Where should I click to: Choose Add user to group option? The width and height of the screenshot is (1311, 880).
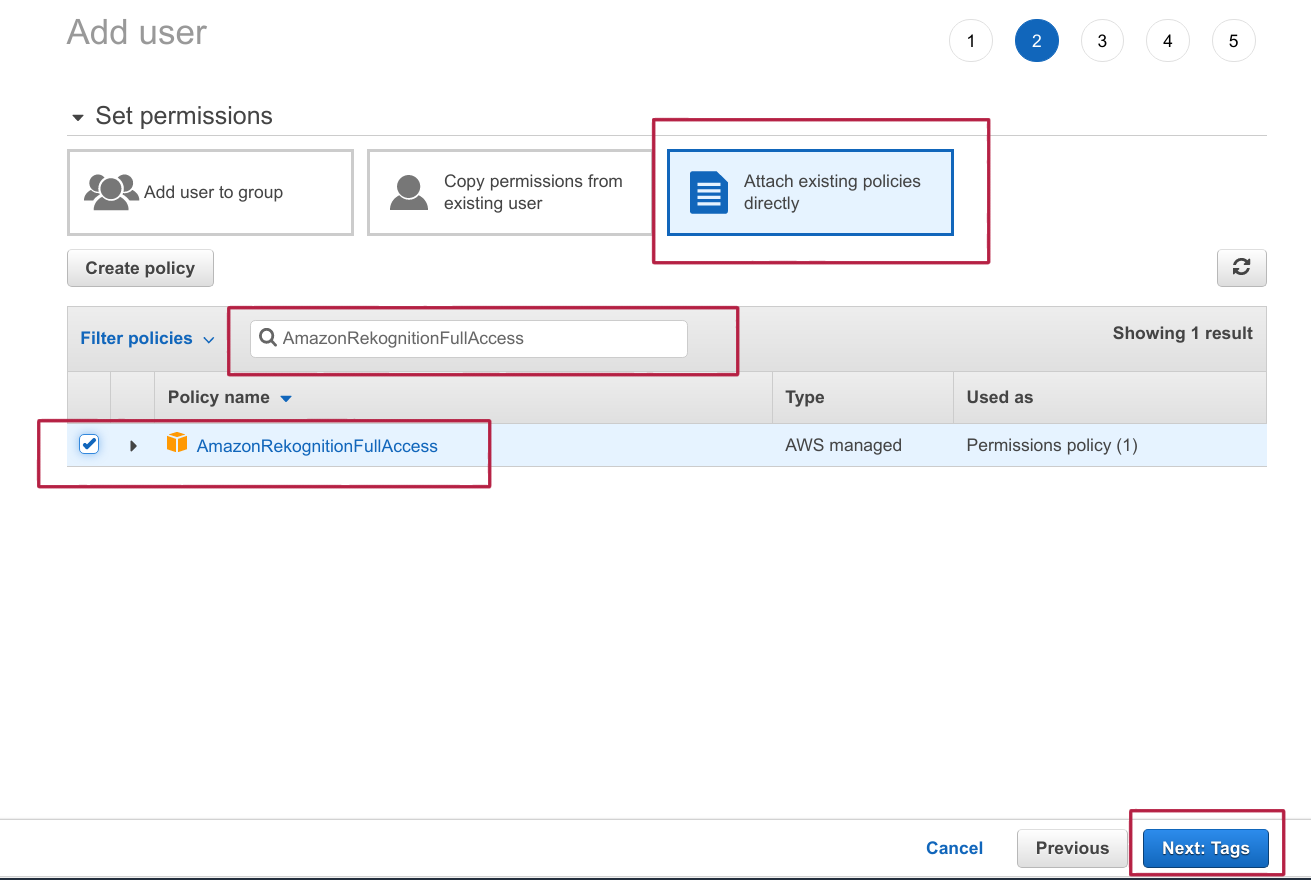(x=210, y=192)
